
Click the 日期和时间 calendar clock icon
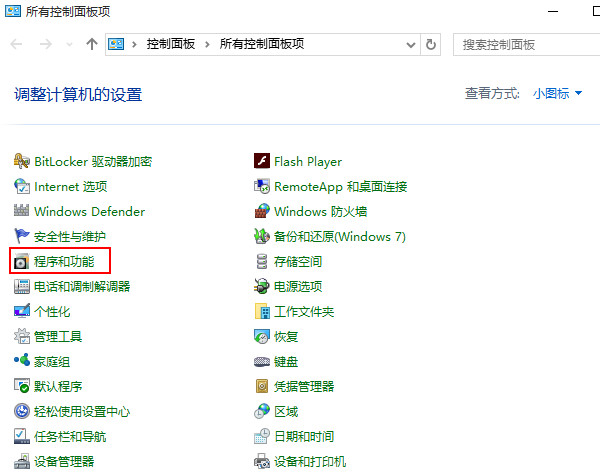point(262,436)
